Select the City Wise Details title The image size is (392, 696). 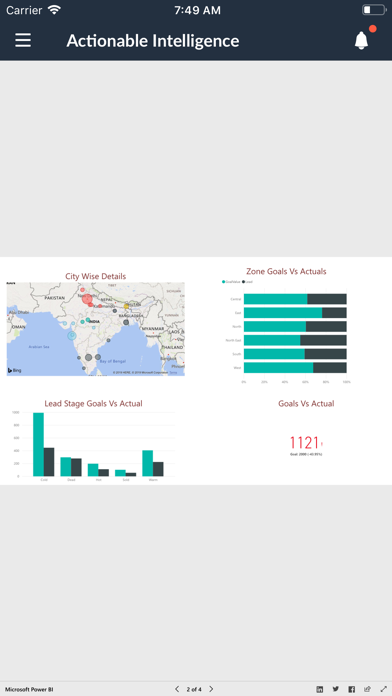[95, 276]
